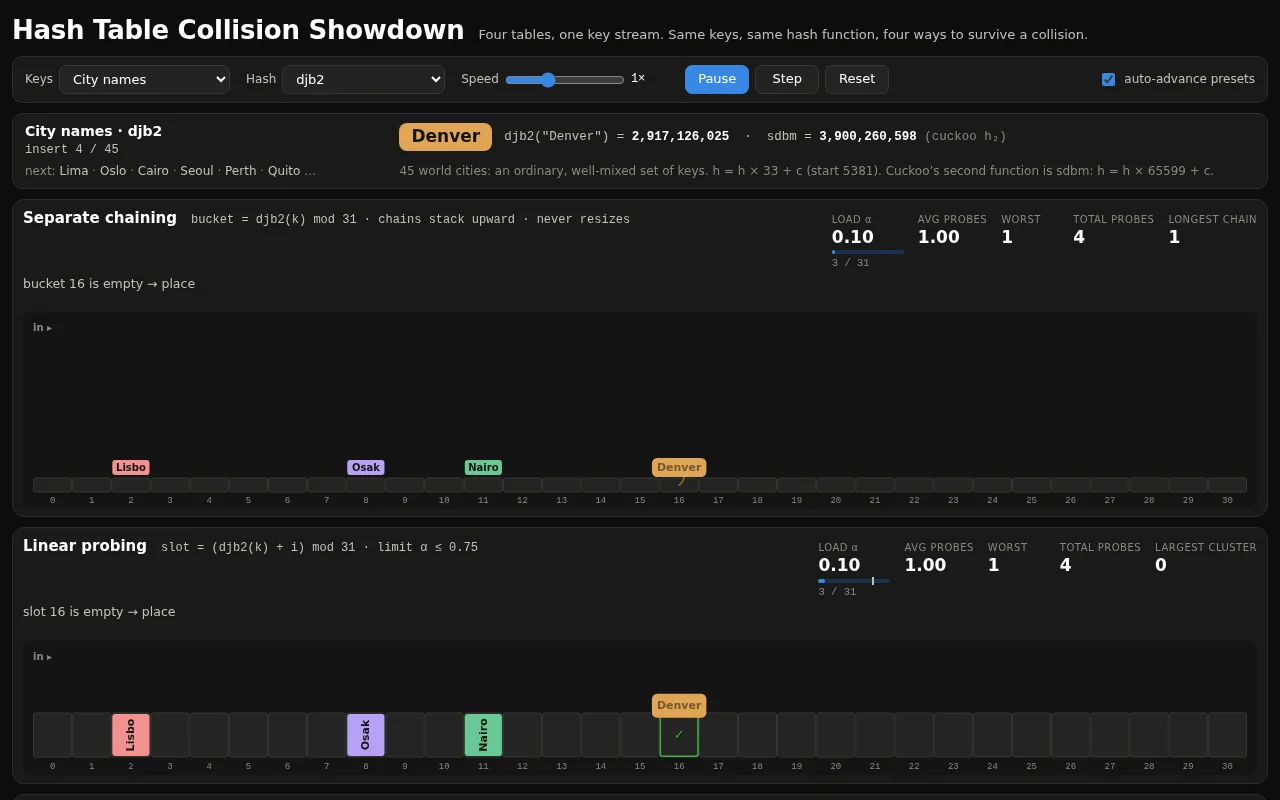The image size is (1280, 800).
Task: Click the Linear probing load progress bar
Action: coord(854,580)
